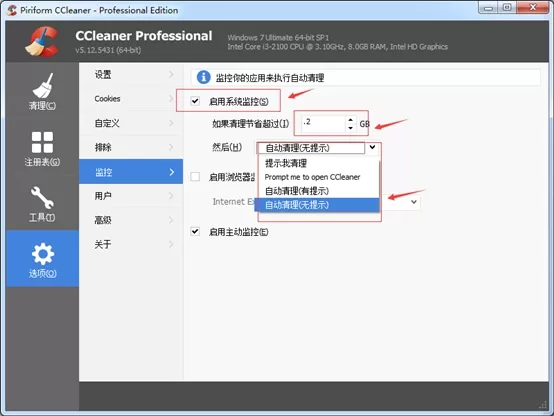Toggle 启用主动监控 checkbox
This screenshot has height=416, width=554.
tap(195, 232)
